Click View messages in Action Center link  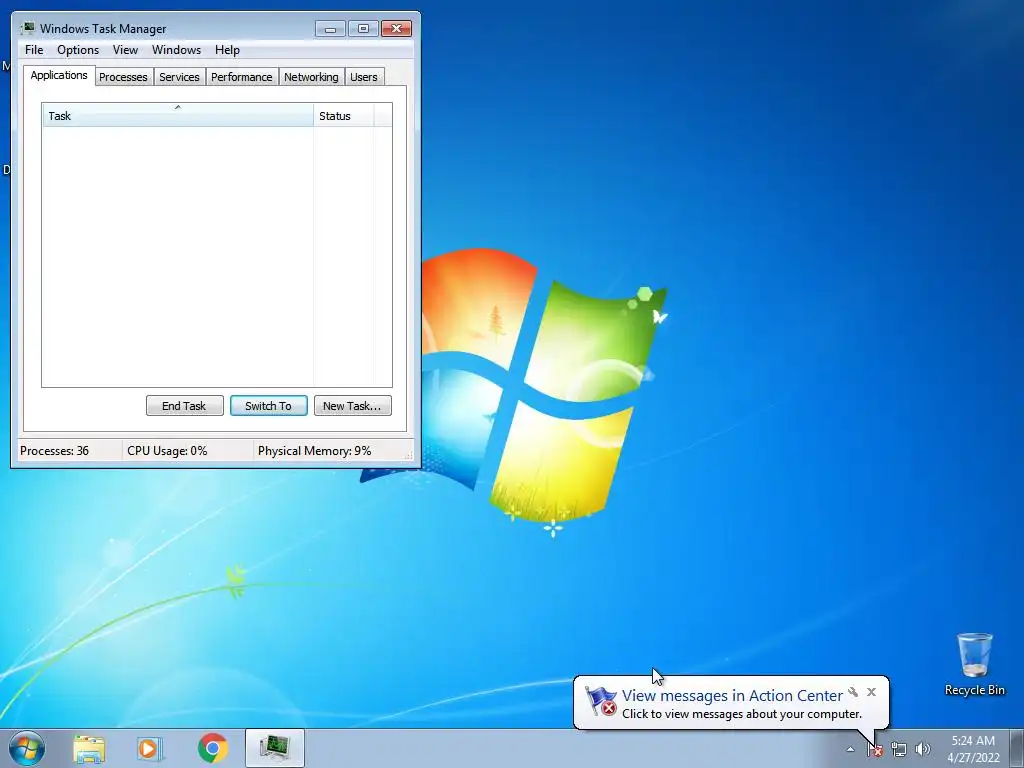(732, 696)
